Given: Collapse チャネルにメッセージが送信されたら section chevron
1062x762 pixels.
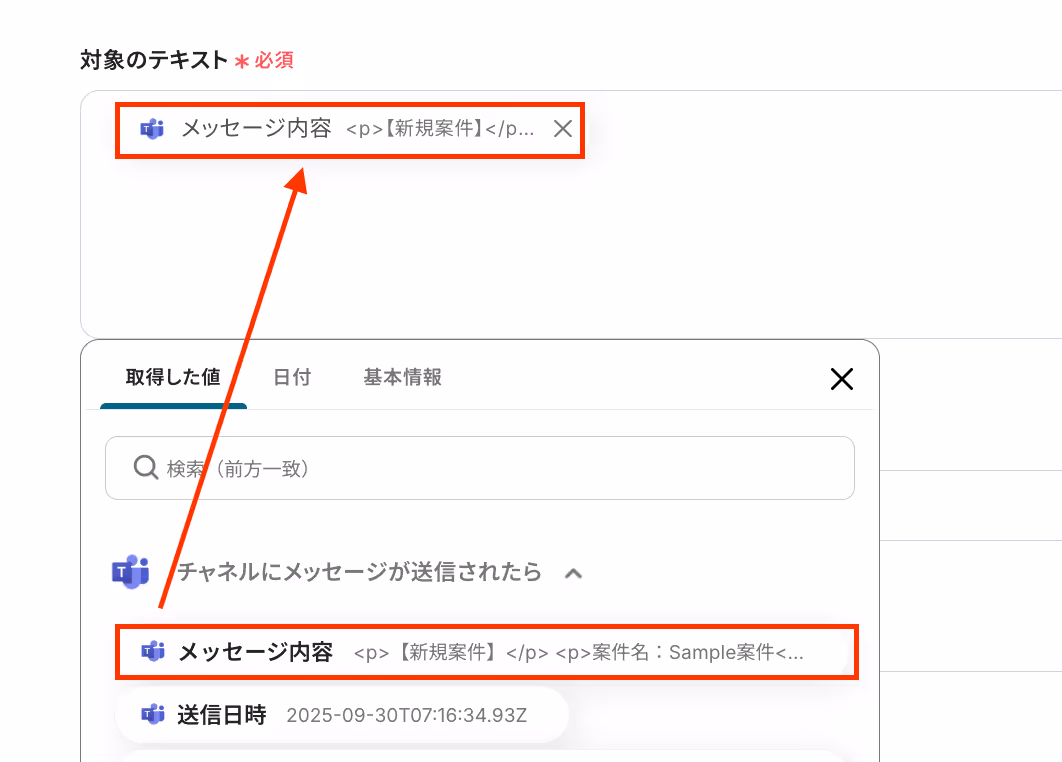Looking at the screenshot, I should point(573,574).
